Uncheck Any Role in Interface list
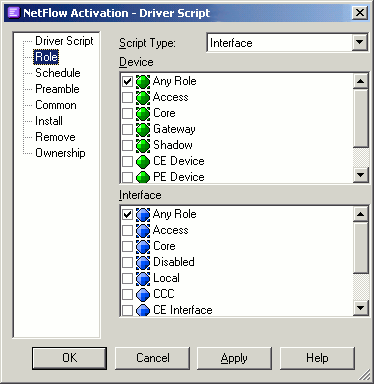The height and width of the screenshot is (384, 374). coord(127,214)
